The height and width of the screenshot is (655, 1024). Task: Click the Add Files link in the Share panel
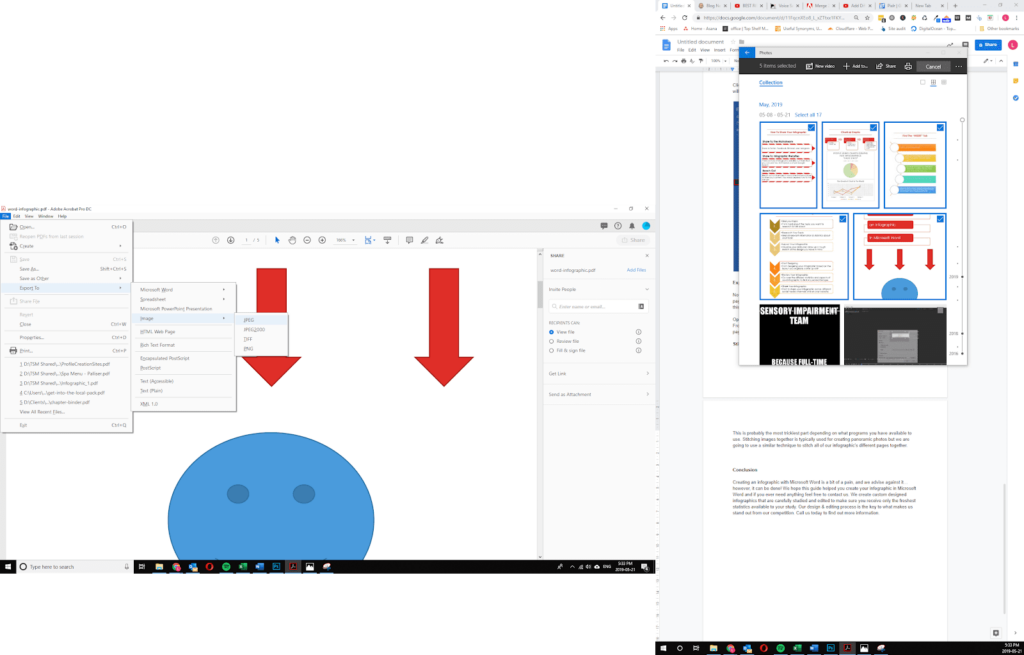point(636,270)
